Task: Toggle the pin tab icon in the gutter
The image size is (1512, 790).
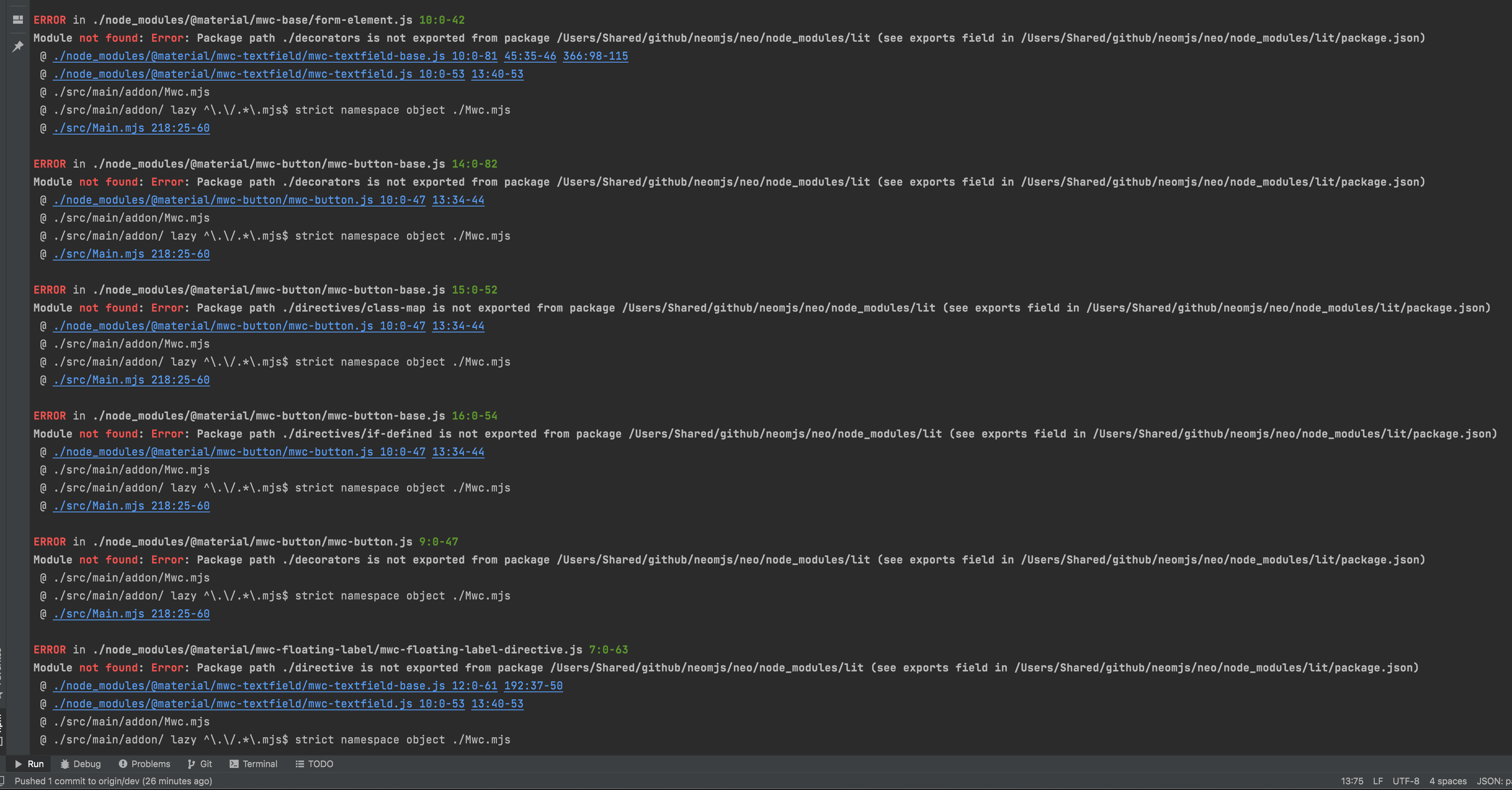Action: 18,46
